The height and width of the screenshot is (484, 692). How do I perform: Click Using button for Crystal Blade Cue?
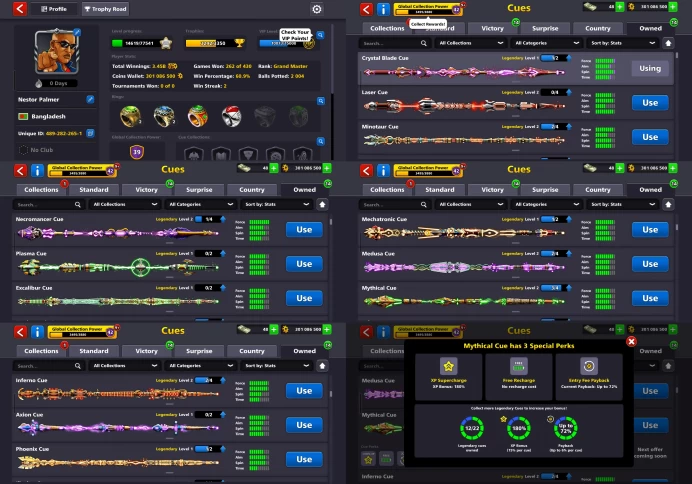650,68
